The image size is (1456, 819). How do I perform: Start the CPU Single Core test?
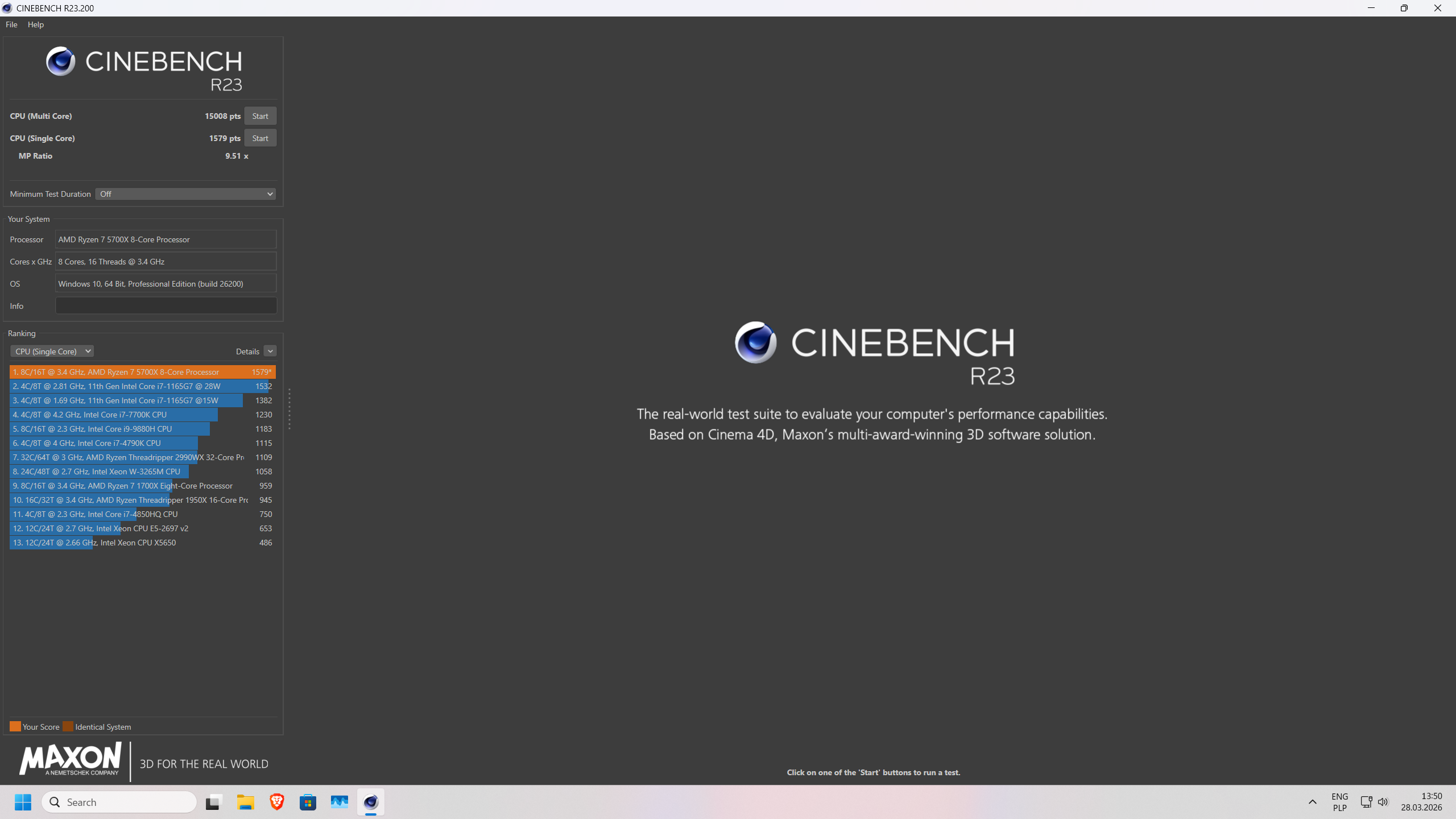[x=260, y=138]
